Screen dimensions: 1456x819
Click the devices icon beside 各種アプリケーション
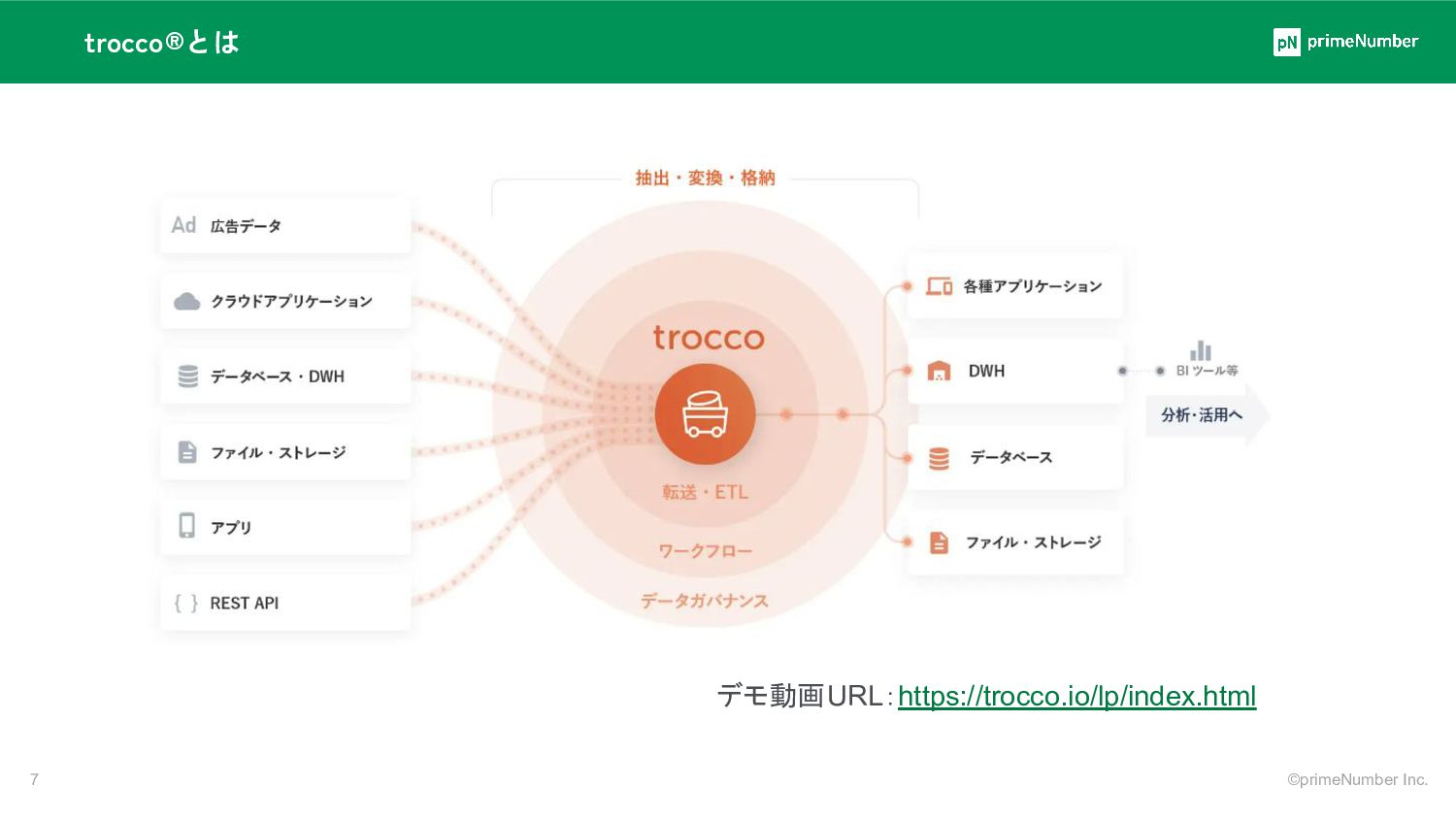[x=939, y=285]
